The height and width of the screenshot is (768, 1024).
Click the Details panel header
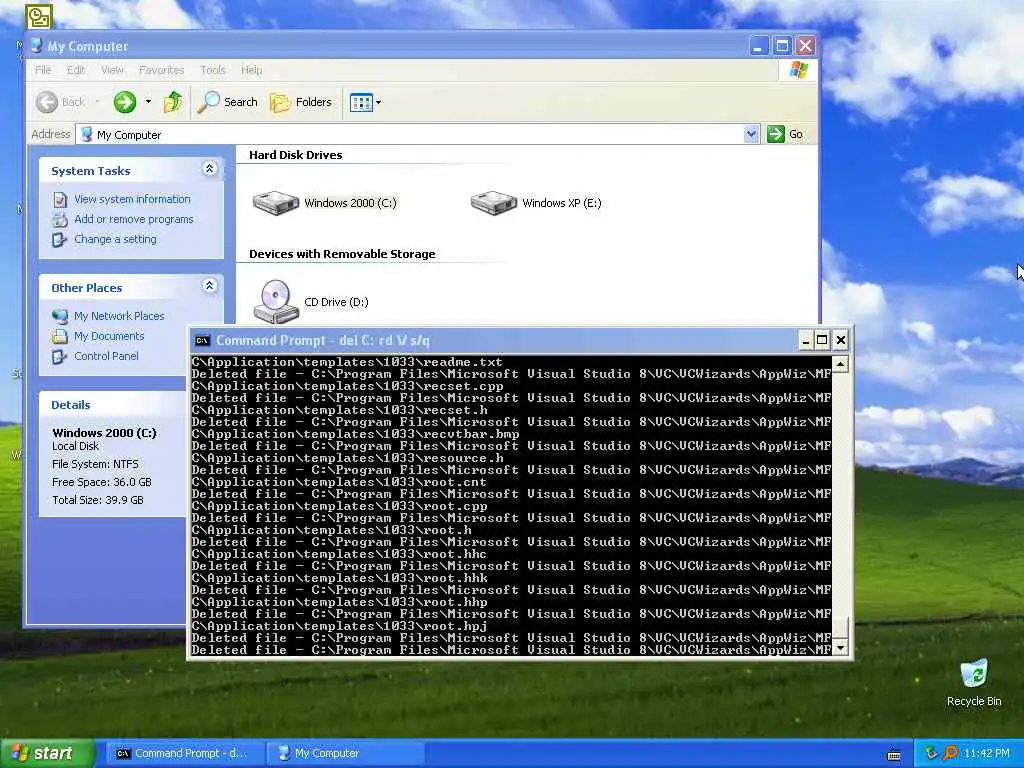[x=113, y=404]
